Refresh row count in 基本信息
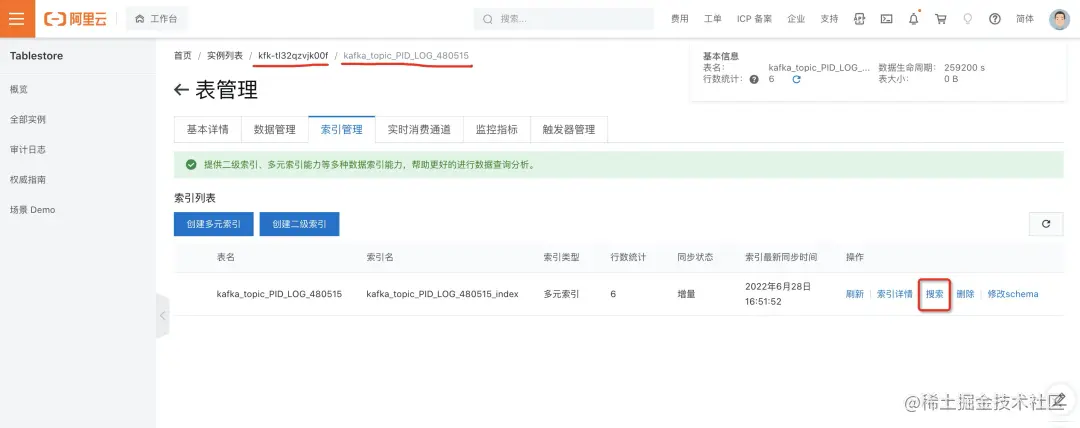1080x428 pixels. (796, 79)
